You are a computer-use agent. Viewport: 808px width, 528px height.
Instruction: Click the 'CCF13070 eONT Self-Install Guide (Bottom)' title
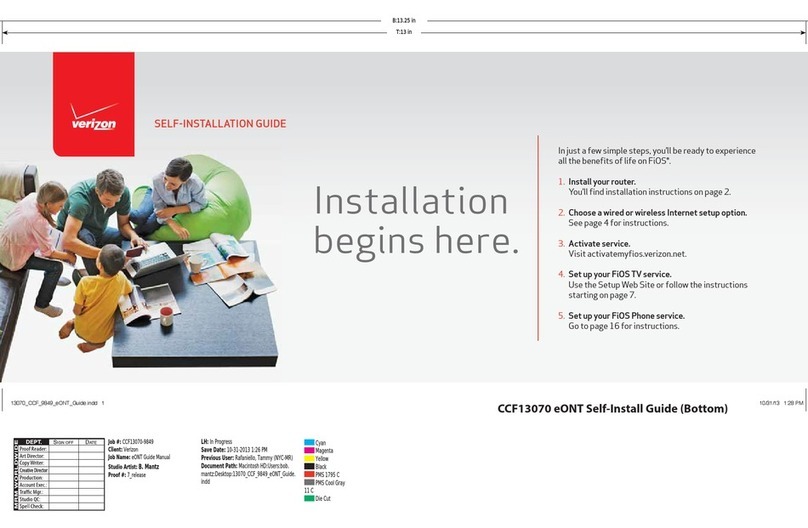[613, 408]
